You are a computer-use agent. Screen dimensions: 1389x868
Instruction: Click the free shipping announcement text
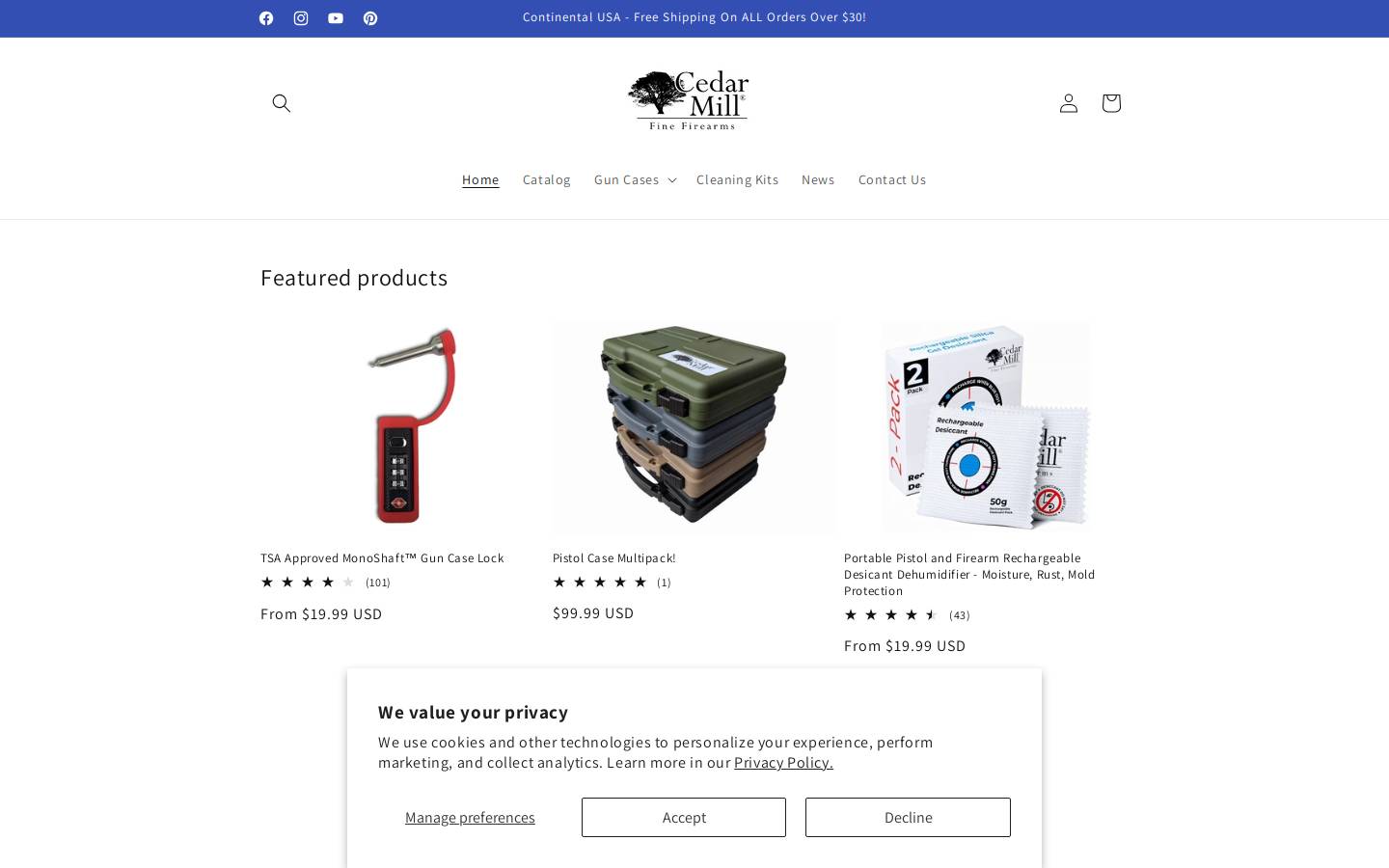click(x=694, y=17)
